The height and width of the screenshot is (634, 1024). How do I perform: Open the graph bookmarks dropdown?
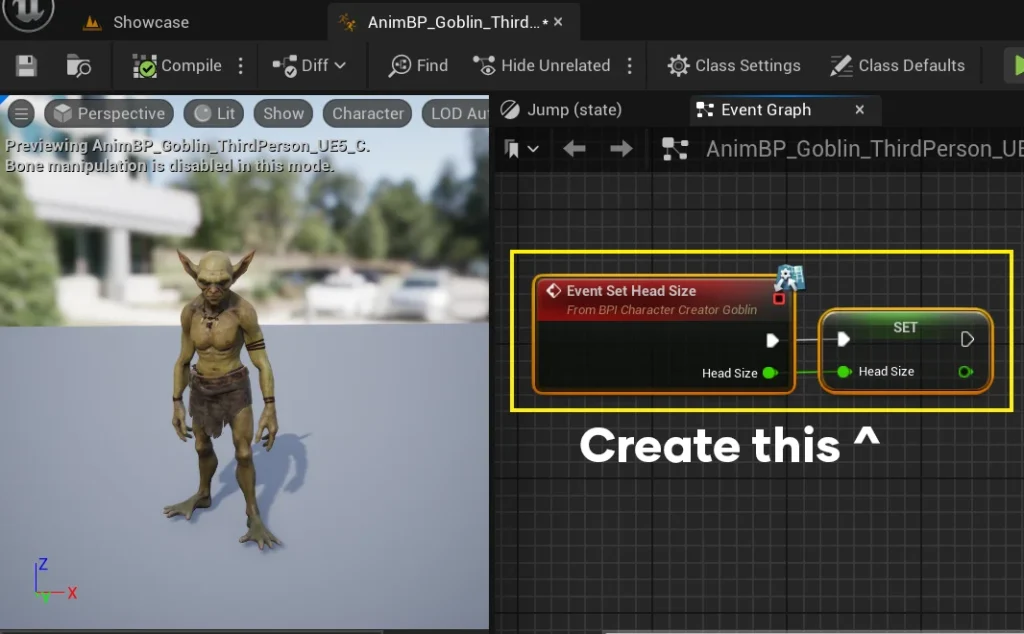(522, 149)
